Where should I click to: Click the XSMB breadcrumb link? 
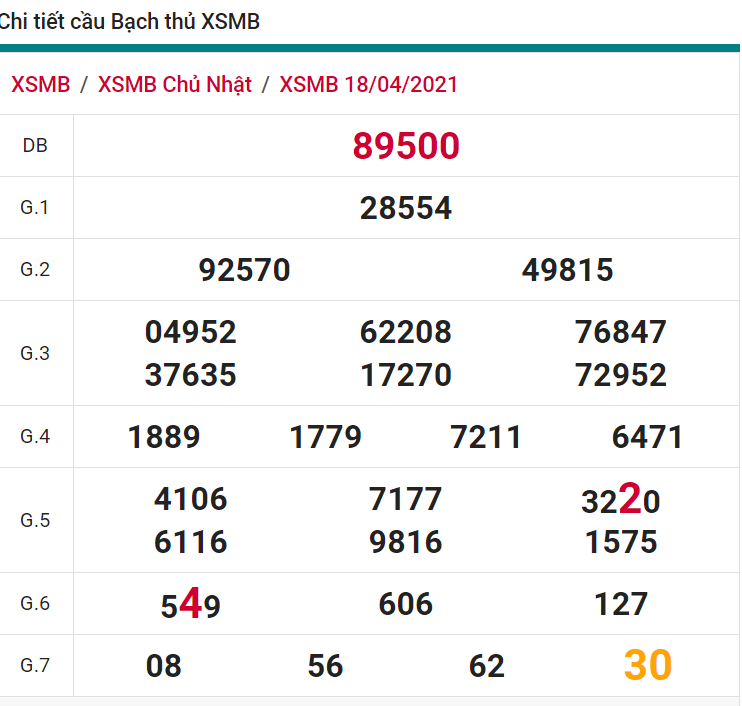tap(40, 85)
